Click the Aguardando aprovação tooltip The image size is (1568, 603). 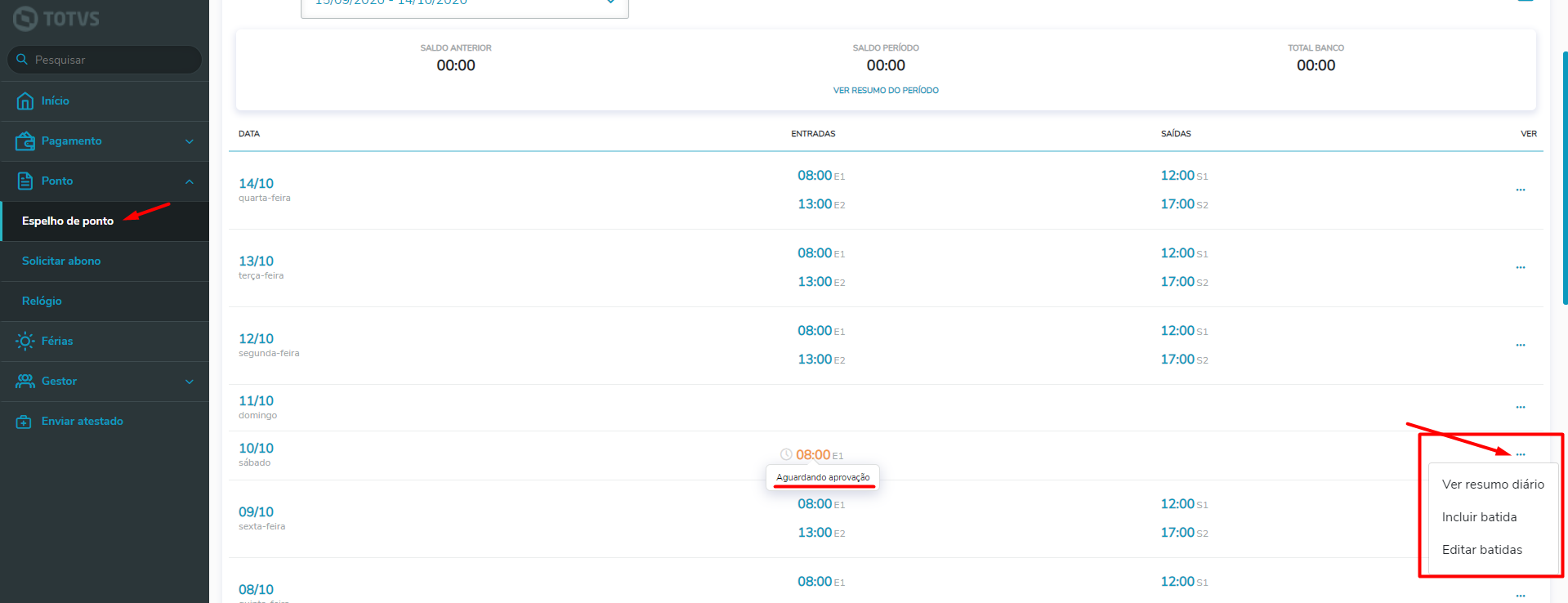coord(823,477)
